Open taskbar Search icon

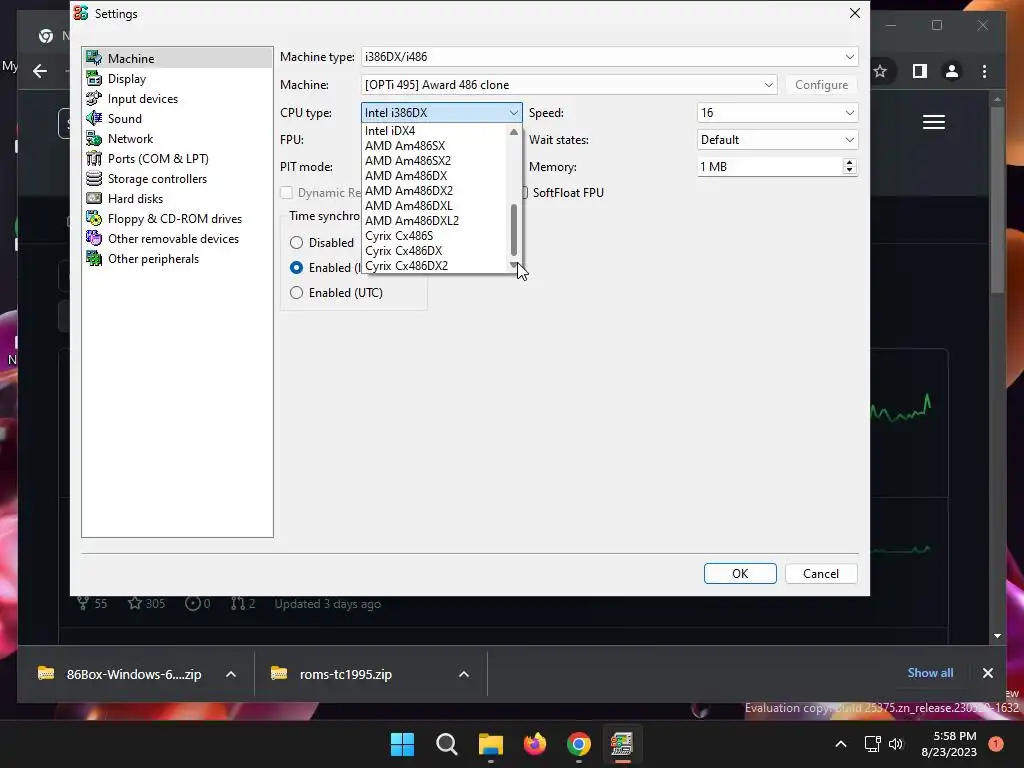tap(447, 744)
